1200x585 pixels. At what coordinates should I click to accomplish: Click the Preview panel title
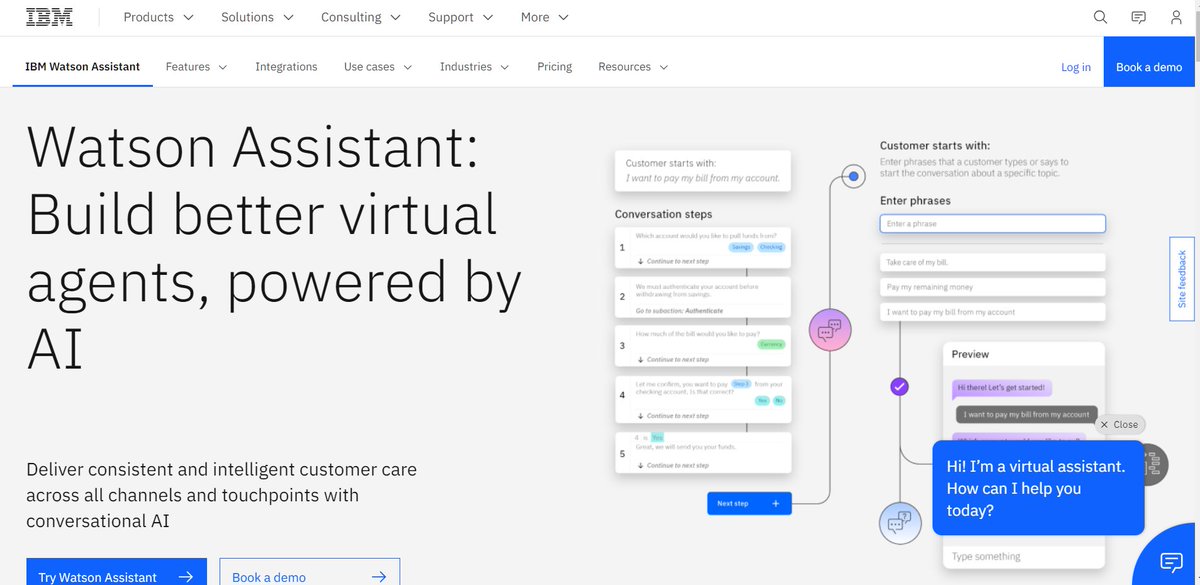click(x=970, y=354)
